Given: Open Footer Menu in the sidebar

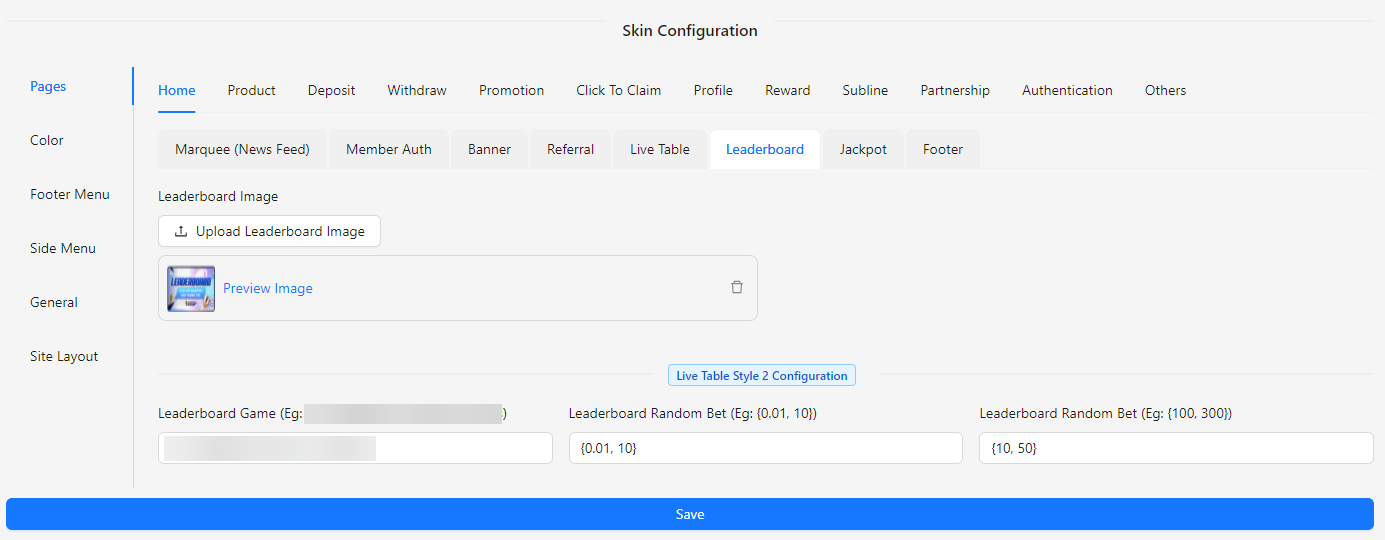Looking at the screenshot, I should [70, 194].
